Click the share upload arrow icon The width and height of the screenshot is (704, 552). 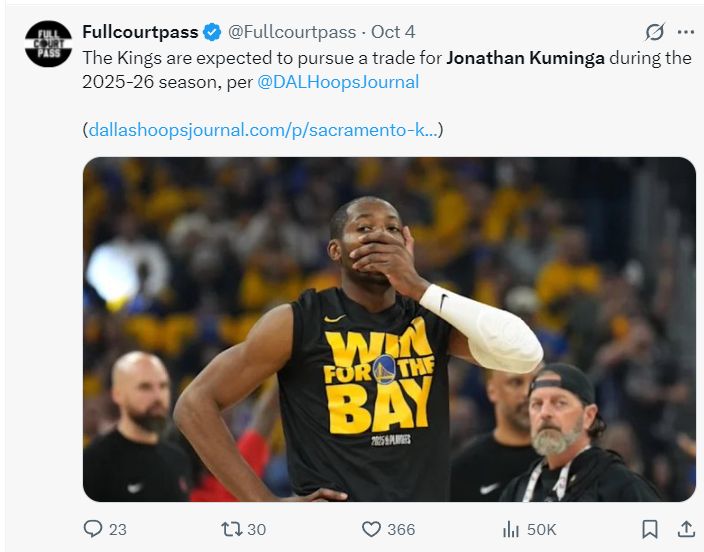(x=686, y=528)
